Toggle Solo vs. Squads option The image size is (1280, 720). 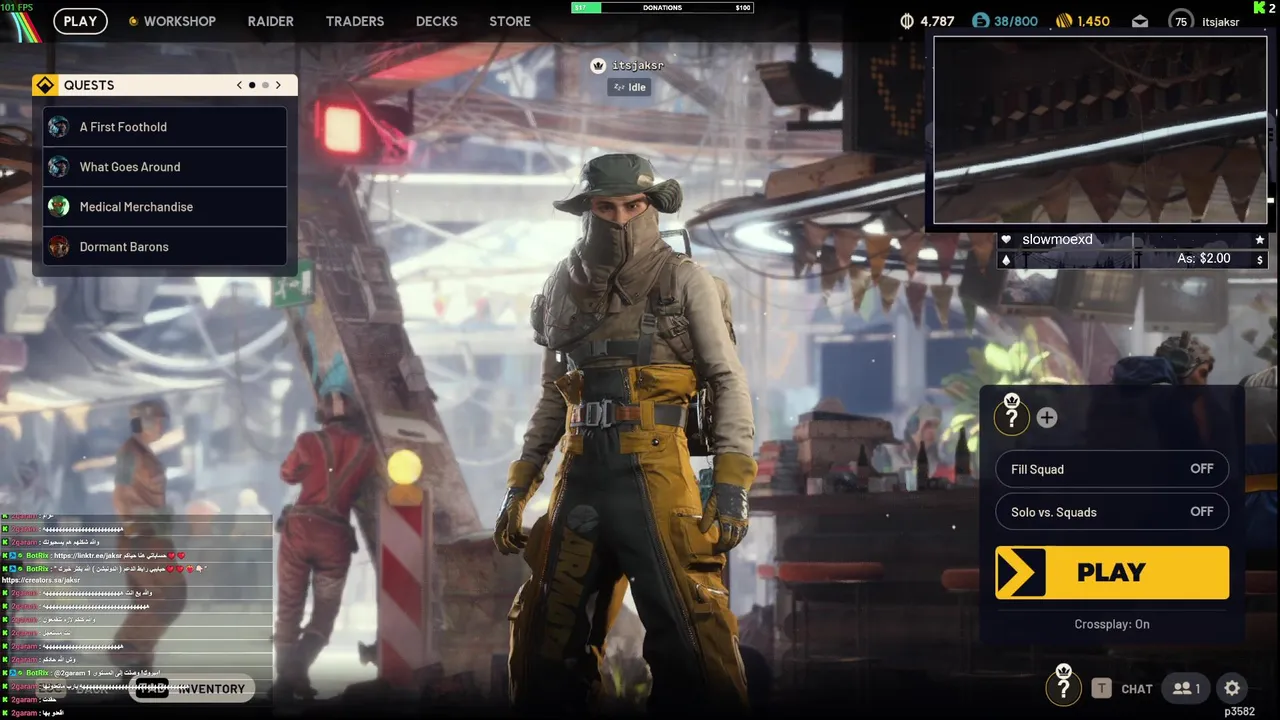(x=1112, y=512)
